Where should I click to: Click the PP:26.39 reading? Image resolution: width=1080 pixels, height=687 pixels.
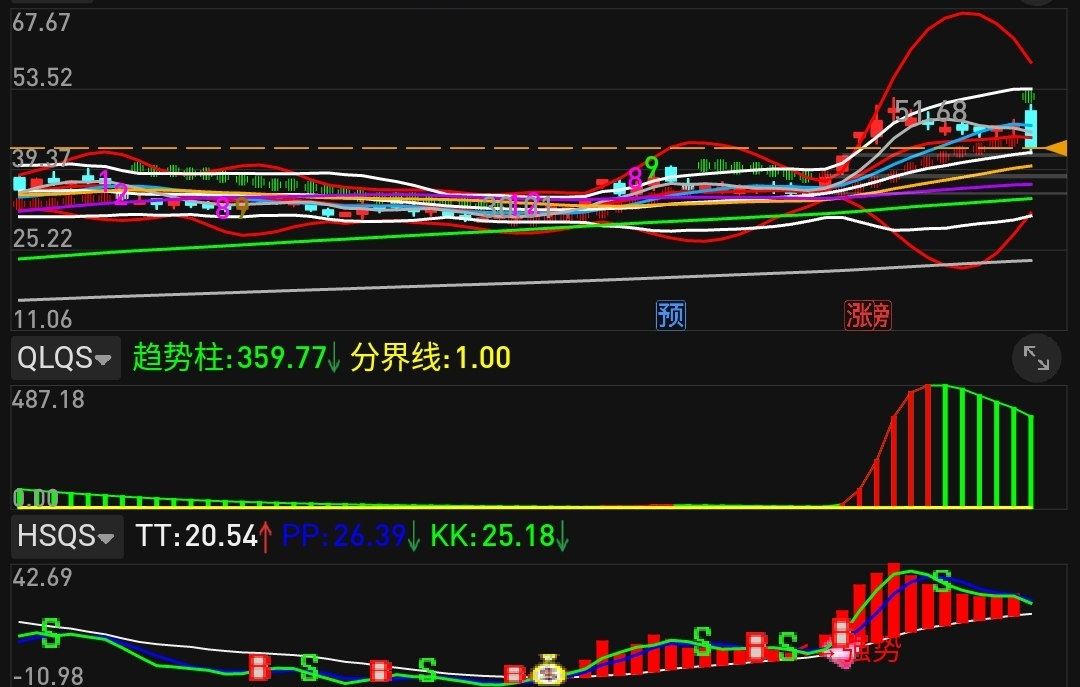pyautogui.click(x=351, y=536)
